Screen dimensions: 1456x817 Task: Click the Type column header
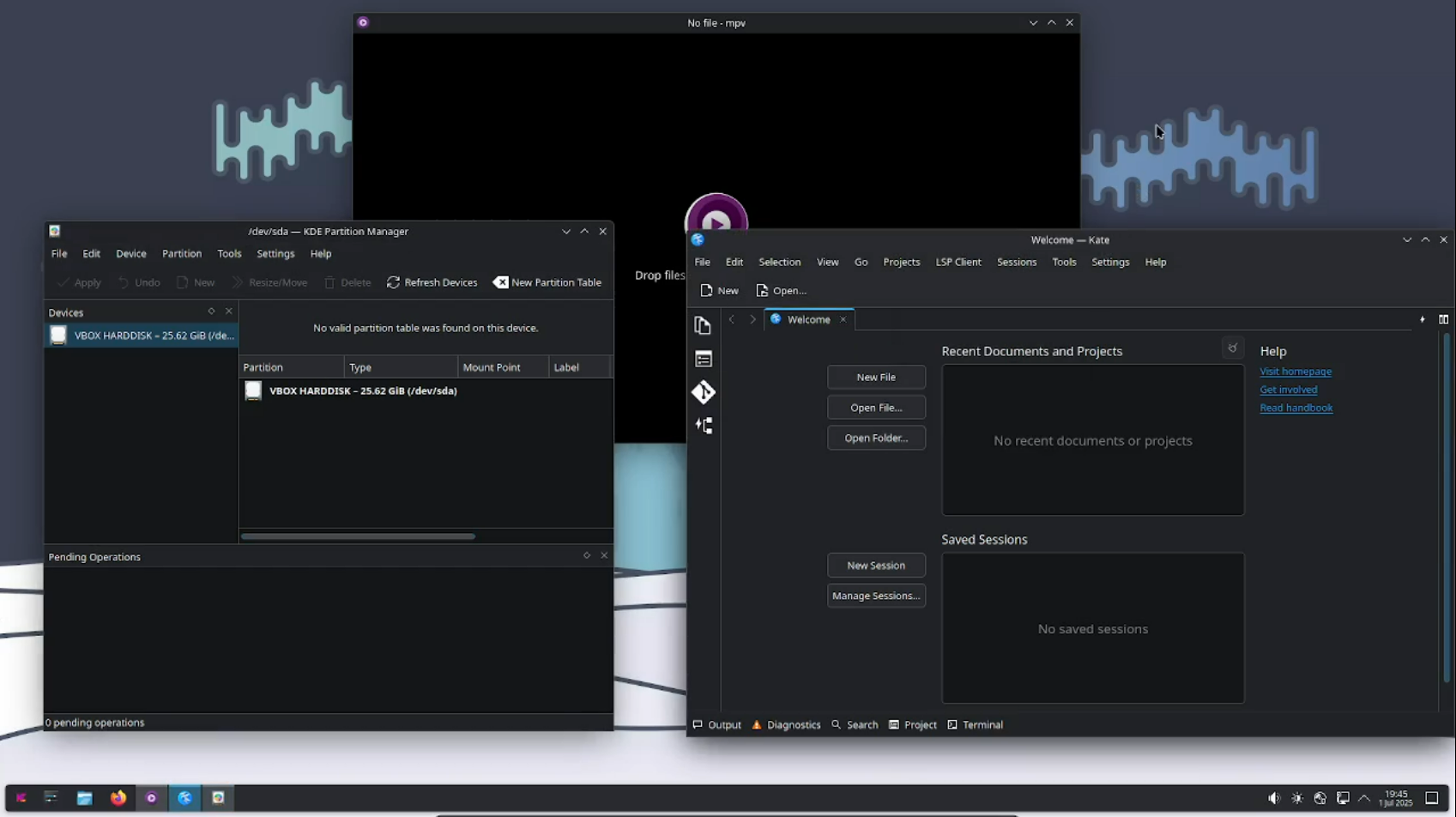pyautogui.click(x=401, y=367)
